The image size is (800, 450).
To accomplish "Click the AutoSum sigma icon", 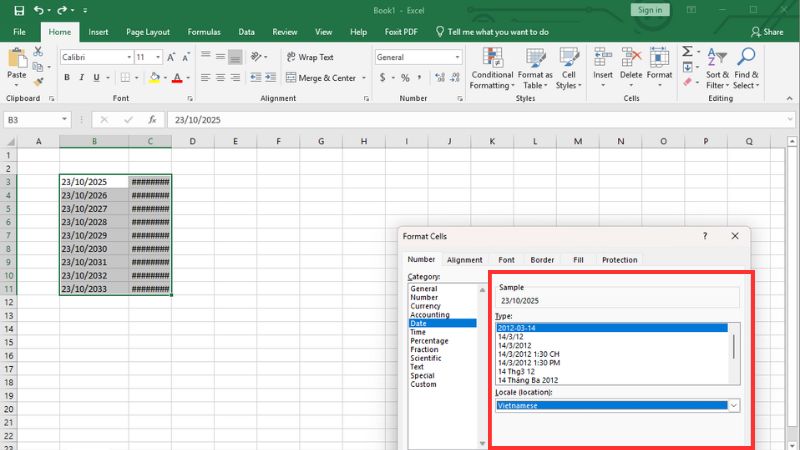I will 688,51.
